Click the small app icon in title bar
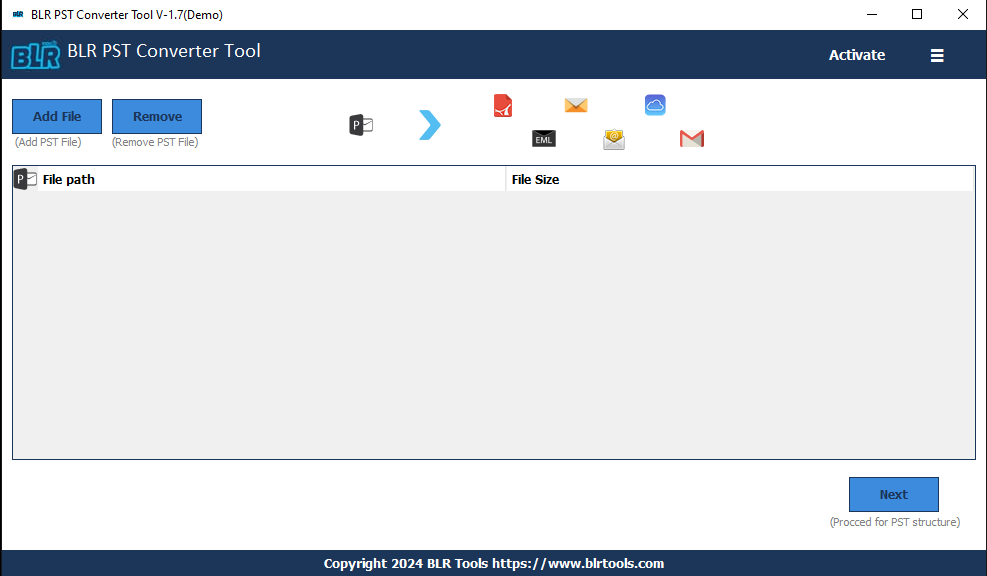 click(x=18, y=14)
